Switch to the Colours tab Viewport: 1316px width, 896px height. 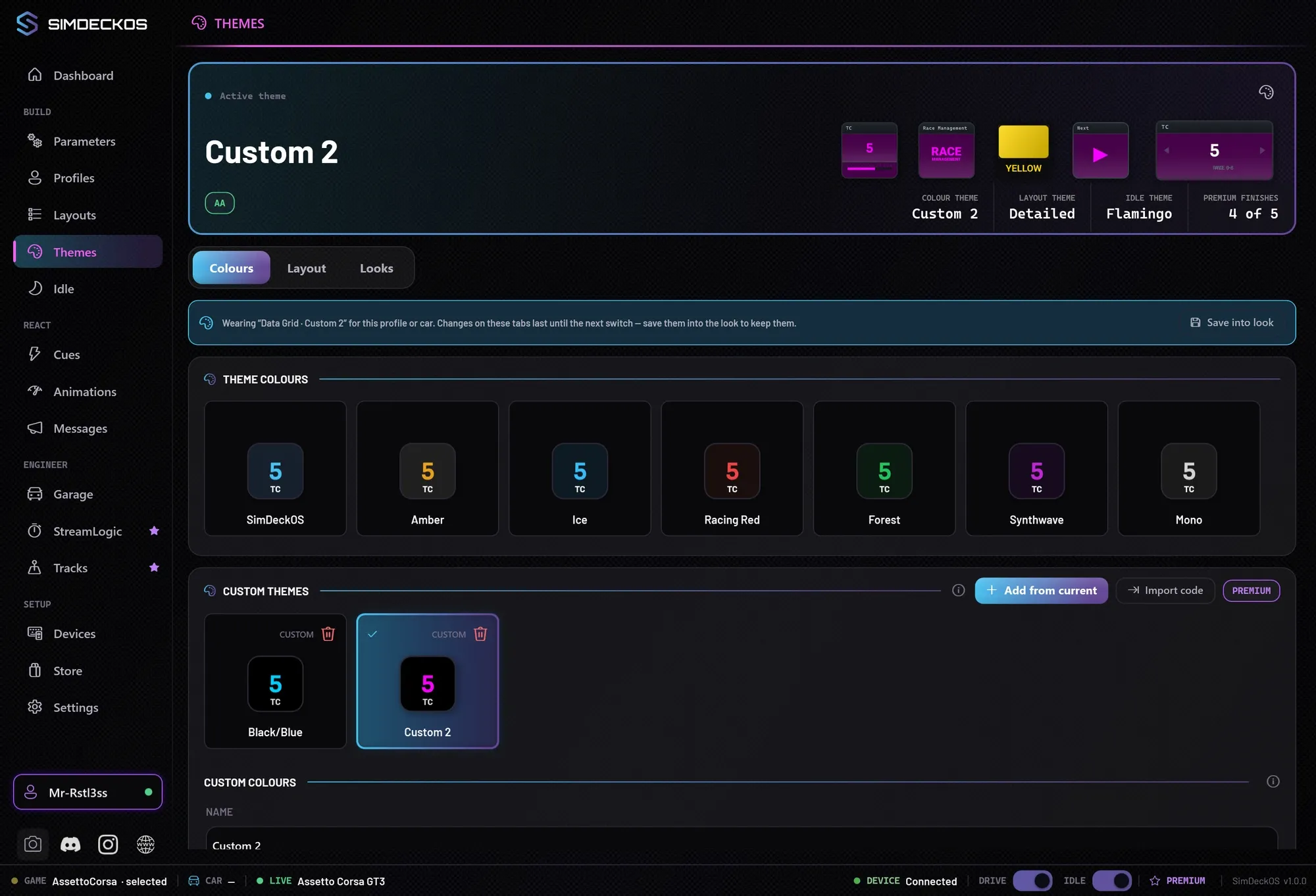point(231,268)
